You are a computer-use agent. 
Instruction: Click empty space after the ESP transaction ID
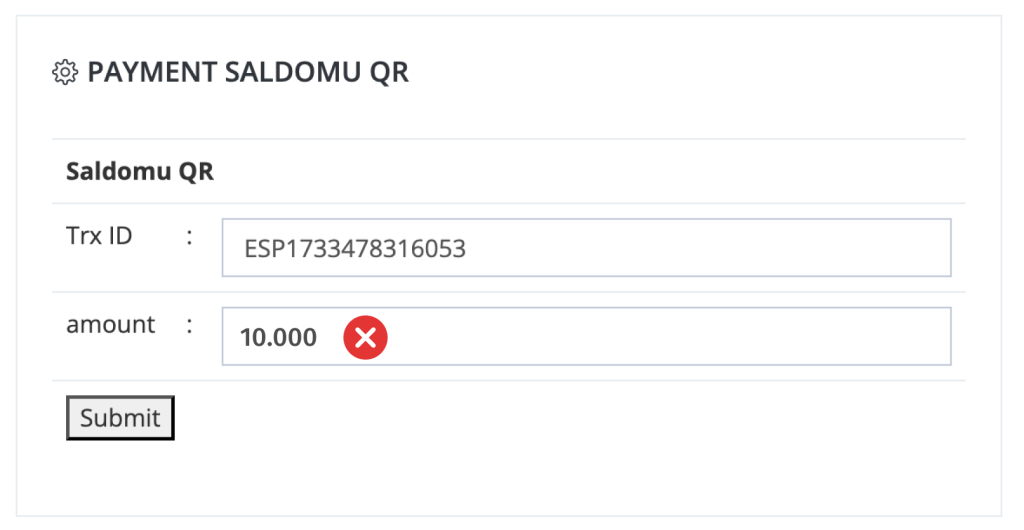(x=705, y=249)
